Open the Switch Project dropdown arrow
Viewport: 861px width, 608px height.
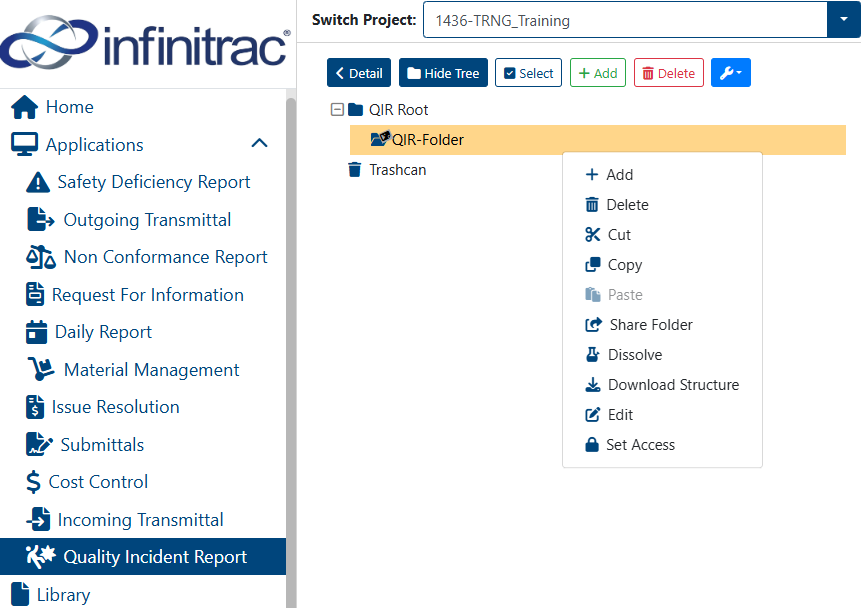click(843, 19)
